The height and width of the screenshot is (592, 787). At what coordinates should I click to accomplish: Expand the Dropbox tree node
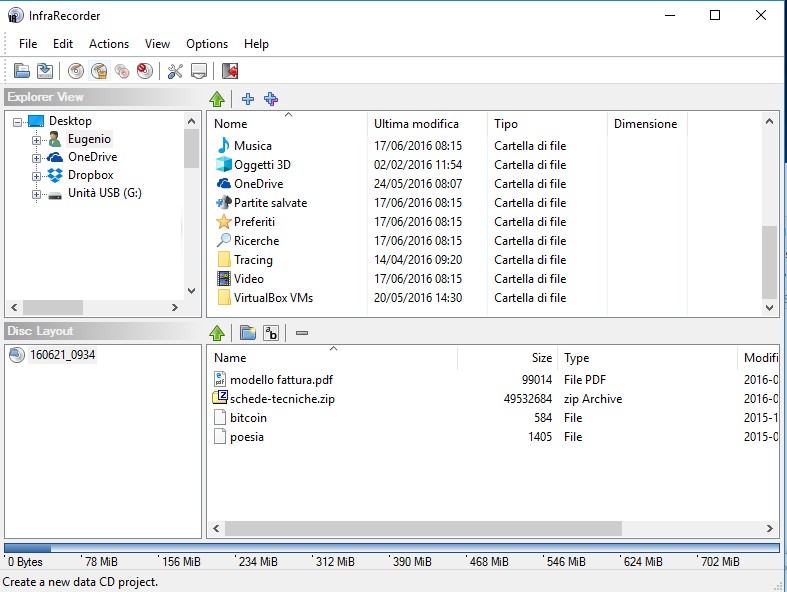click(36, 176)
